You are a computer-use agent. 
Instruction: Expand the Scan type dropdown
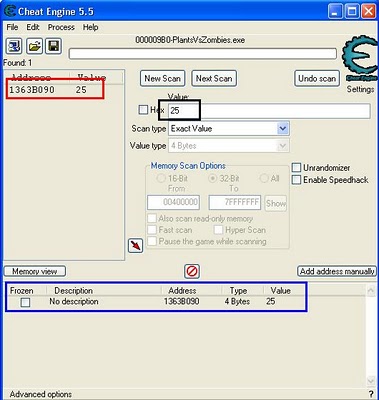point(283,128)
